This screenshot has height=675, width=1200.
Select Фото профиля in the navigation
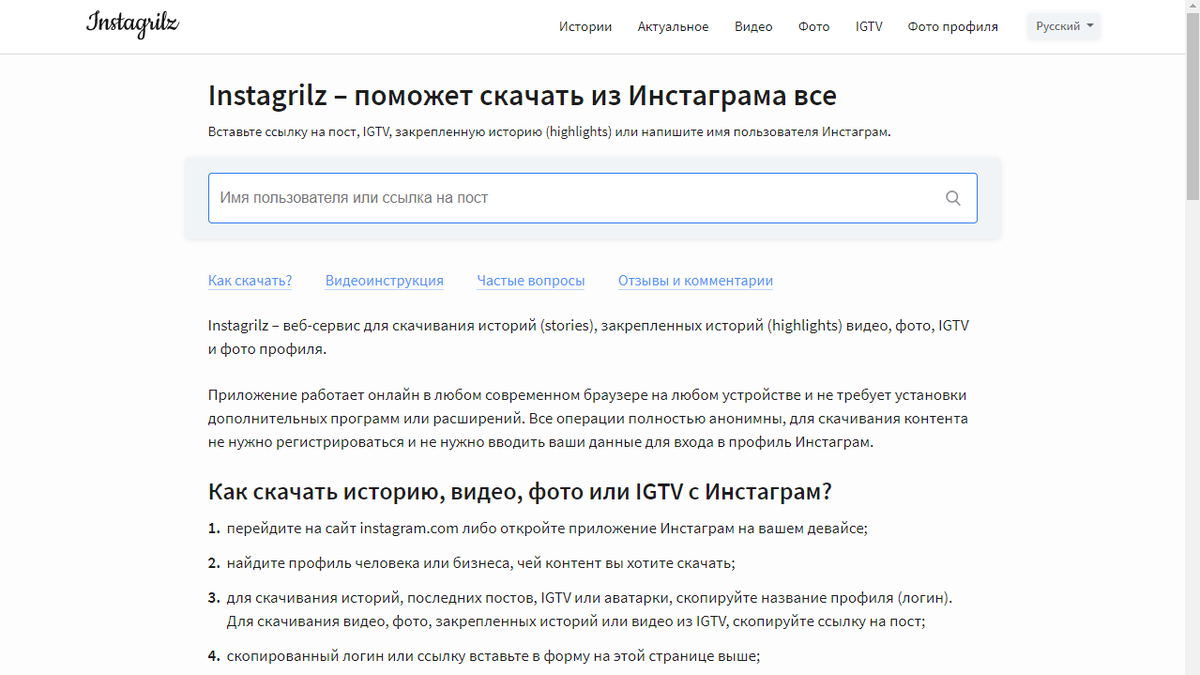pos(952,27)
